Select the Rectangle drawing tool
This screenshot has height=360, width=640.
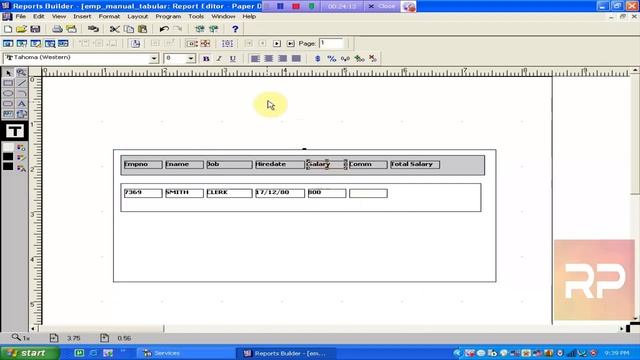(8, 83)
